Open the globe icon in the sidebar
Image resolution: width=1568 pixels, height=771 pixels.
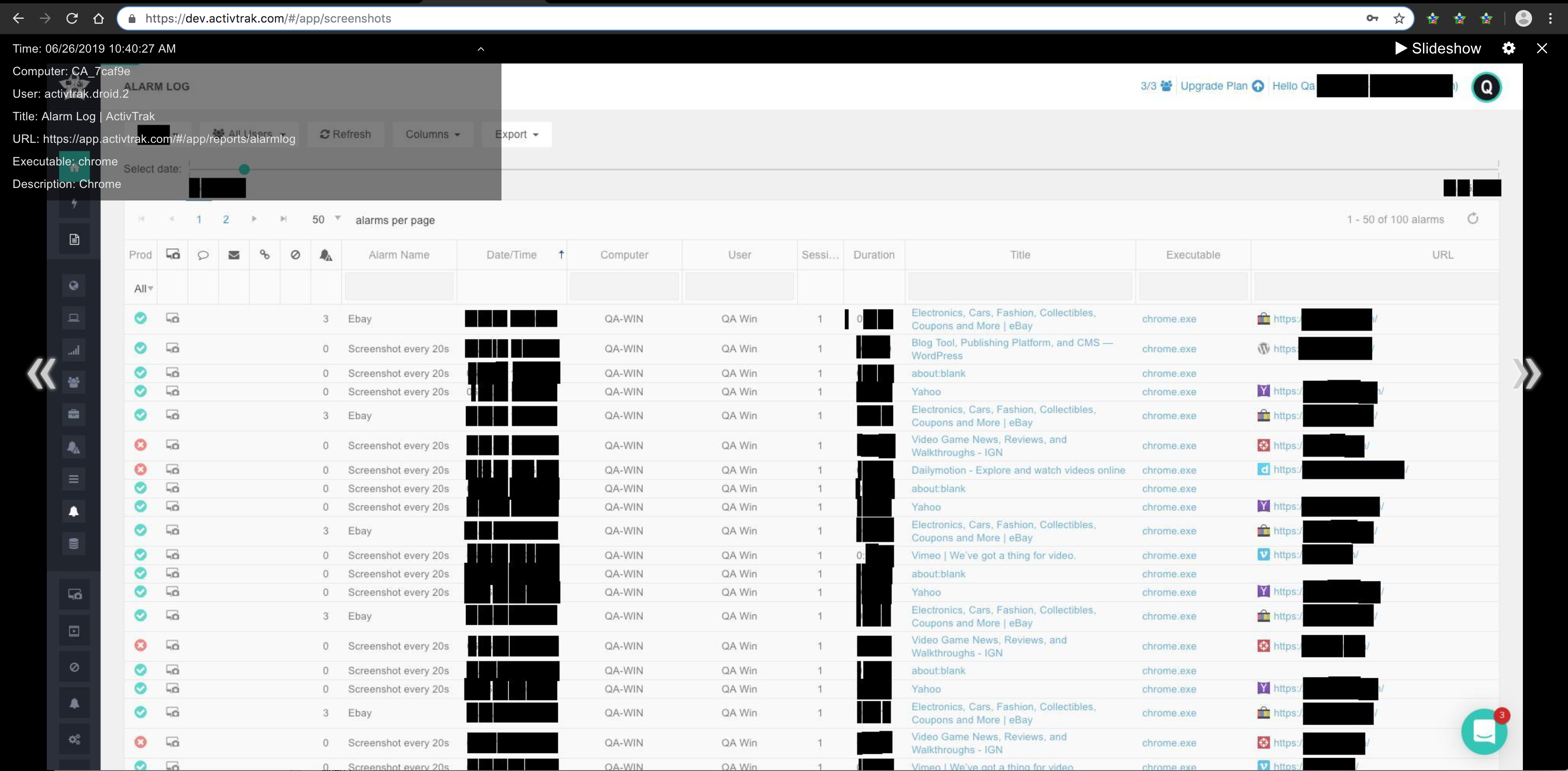click(74, 285)
